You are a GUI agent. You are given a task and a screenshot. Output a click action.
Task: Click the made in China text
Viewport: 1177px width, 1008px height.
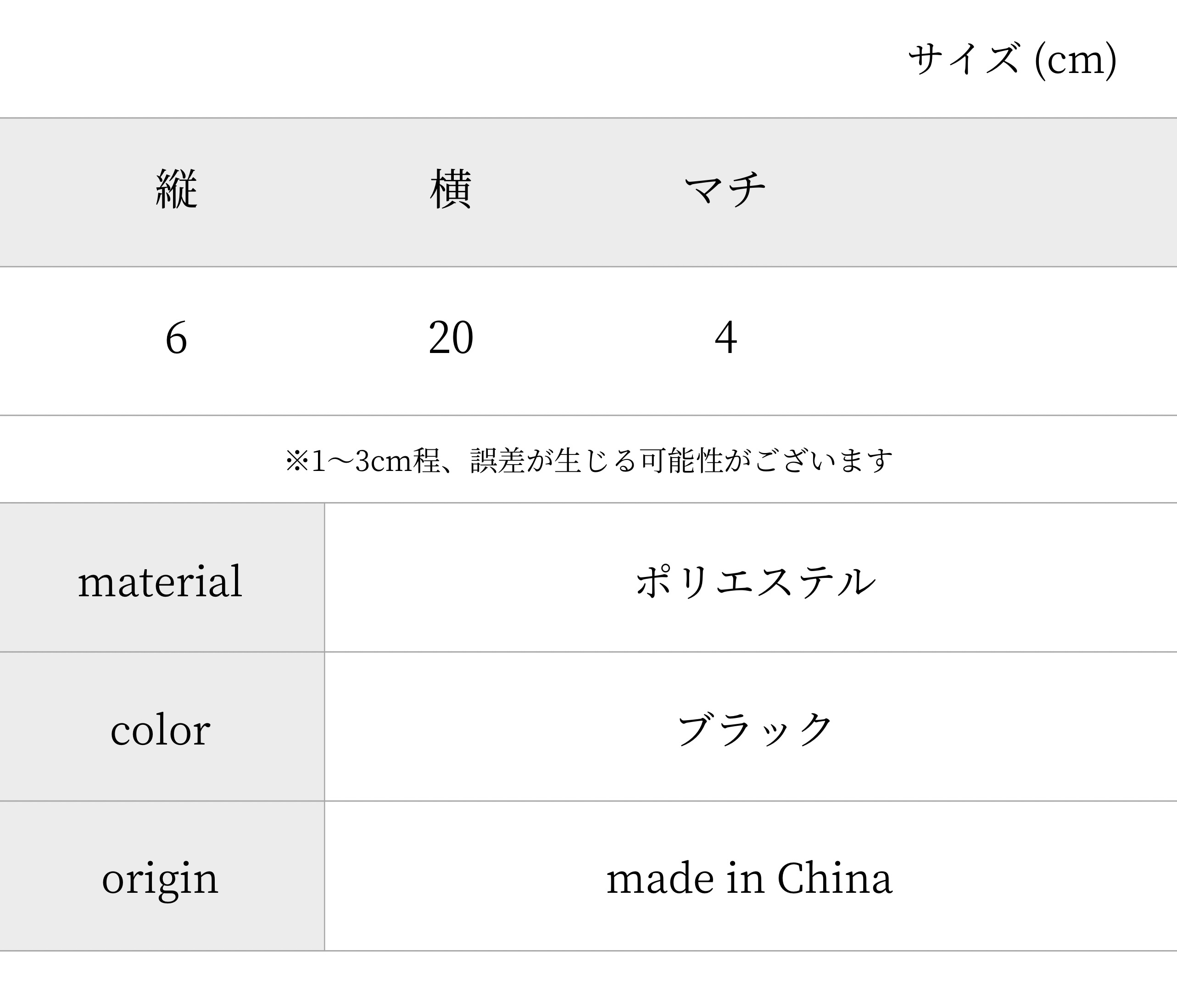pyautogui.click(x=750, y=879)
